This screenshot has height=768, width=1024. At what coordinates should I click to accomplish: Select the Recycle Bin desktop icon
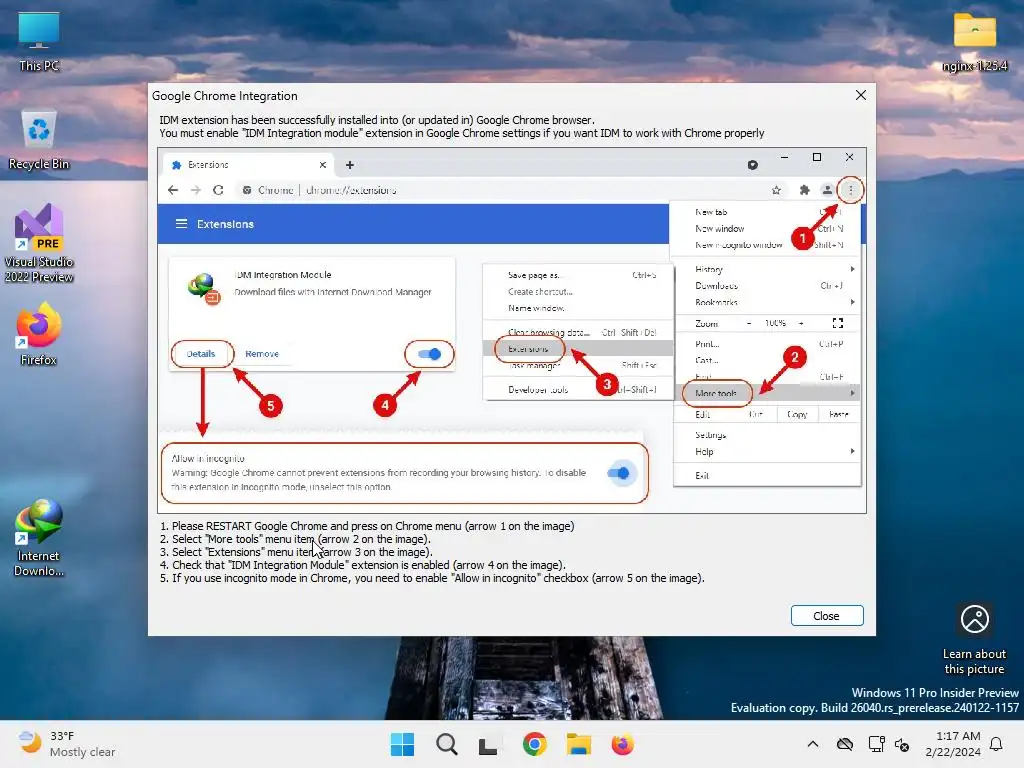point(39,139)
